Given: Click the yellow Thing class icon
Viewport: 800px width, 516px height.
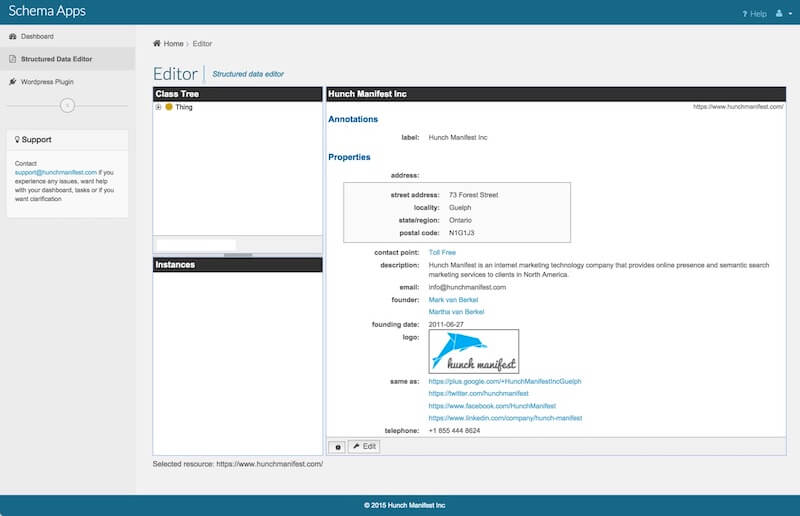Looking at the screenshot, I should (x=169, y=107).
